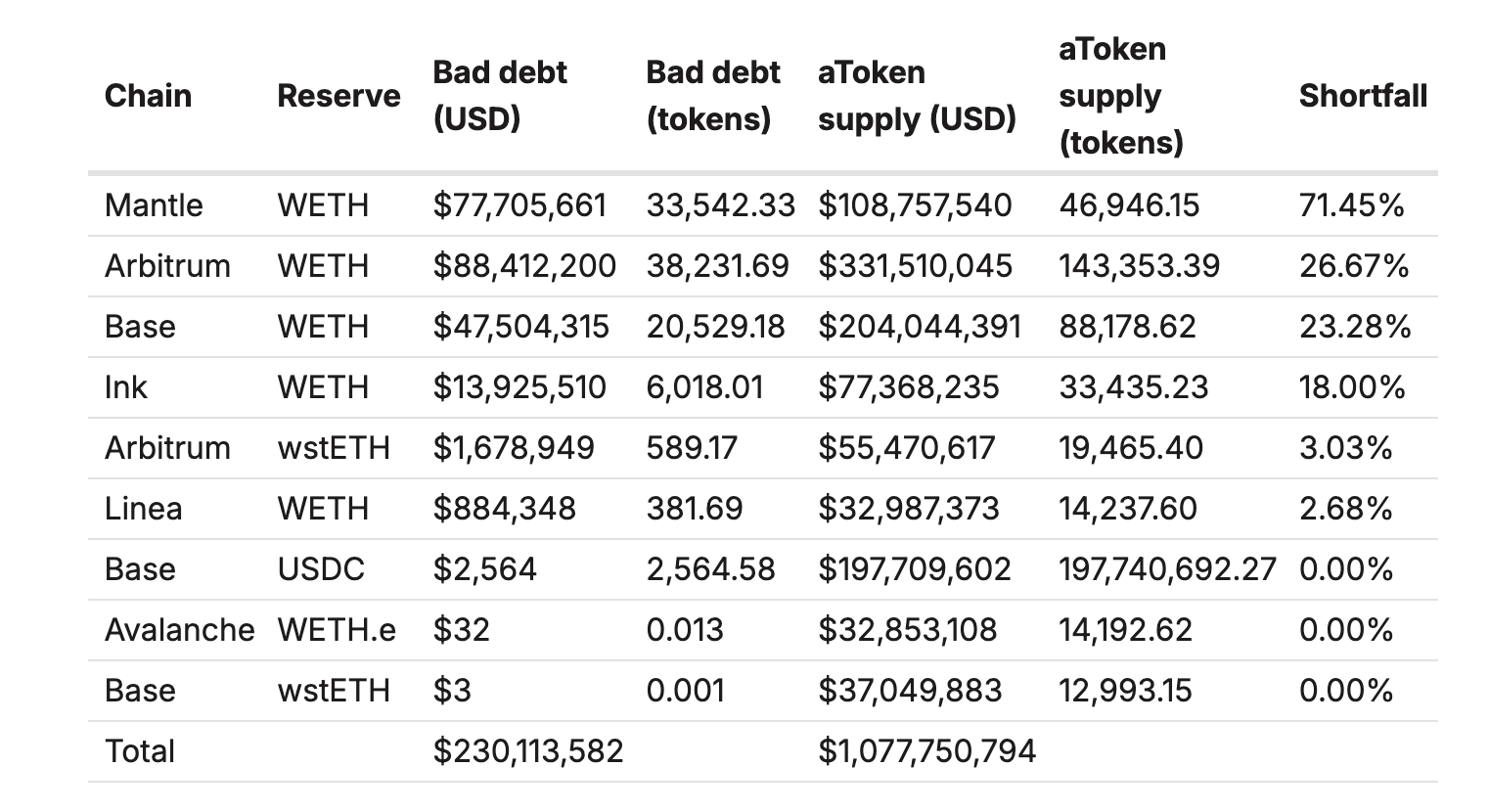
Task: Click the Bad debt (USD) header
Action: (500, 96)
